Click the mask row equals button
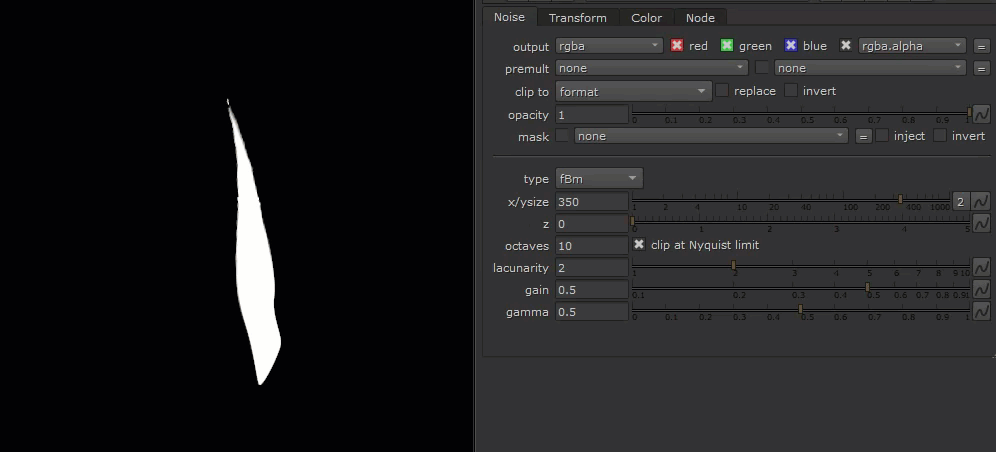Screen dimensions: 996x452 864,137
